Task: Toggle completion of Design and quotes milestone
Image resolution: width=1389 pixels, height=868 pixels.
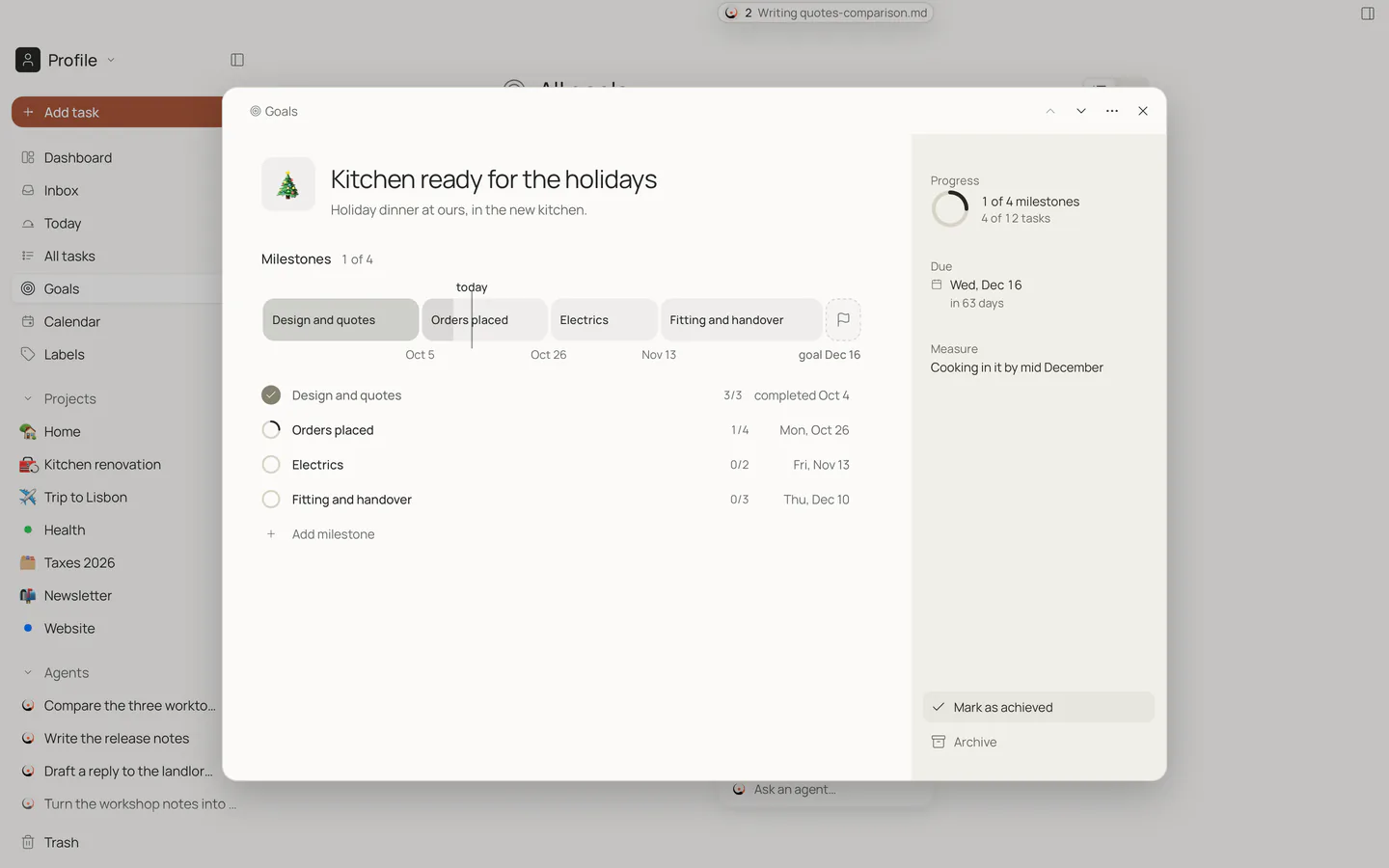Action: [271, 395]
